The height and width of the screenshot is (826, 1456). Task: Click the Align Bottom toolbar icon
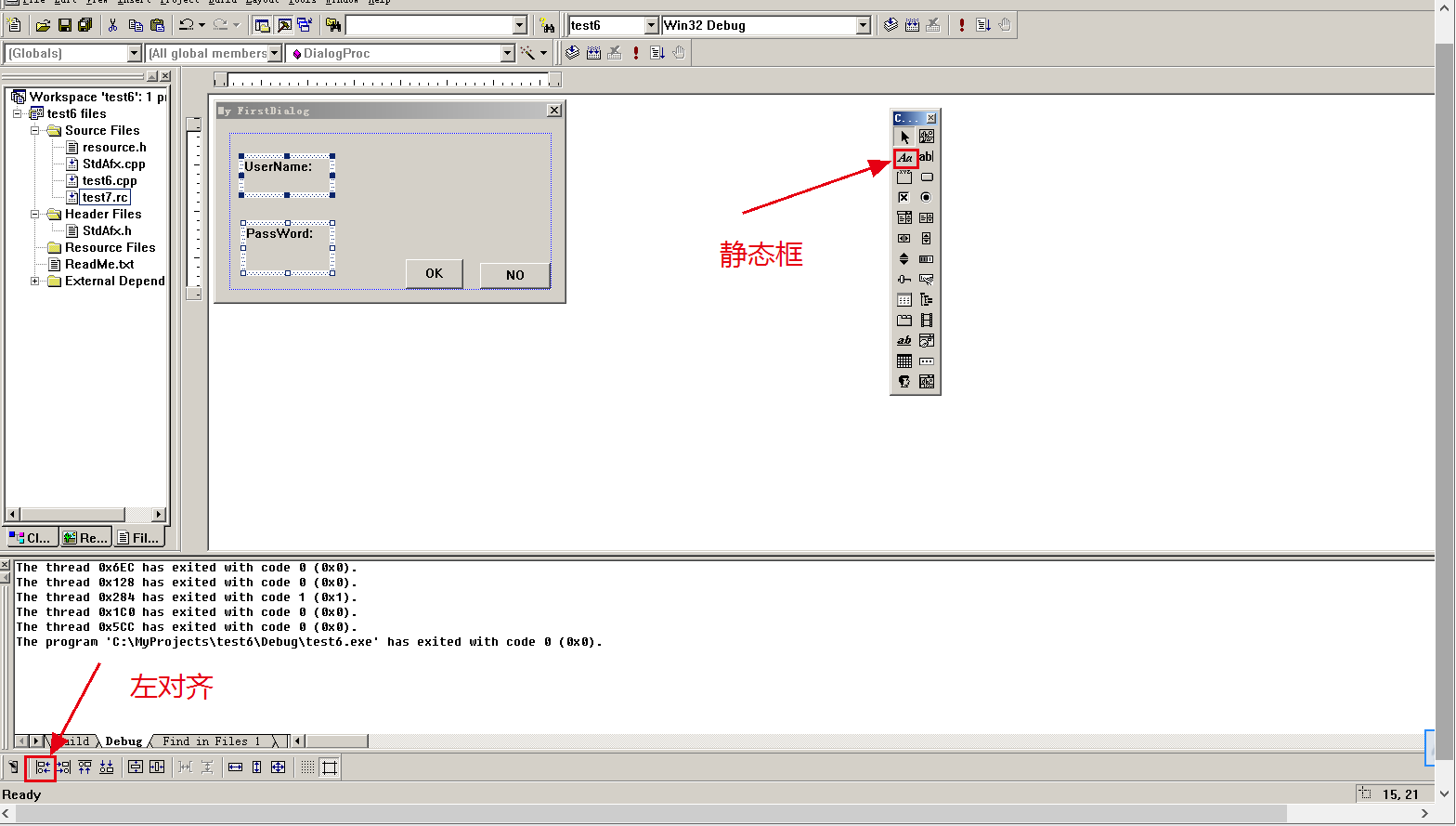107,767
